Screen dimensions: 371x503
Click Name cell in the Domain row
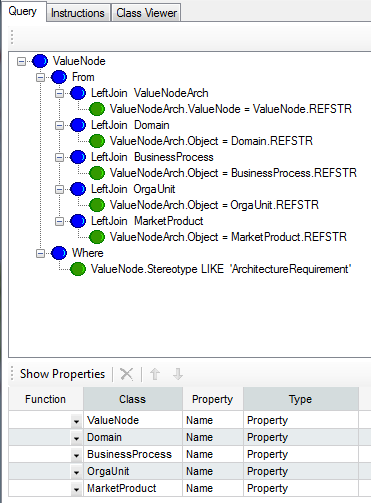tap(213, 437)
